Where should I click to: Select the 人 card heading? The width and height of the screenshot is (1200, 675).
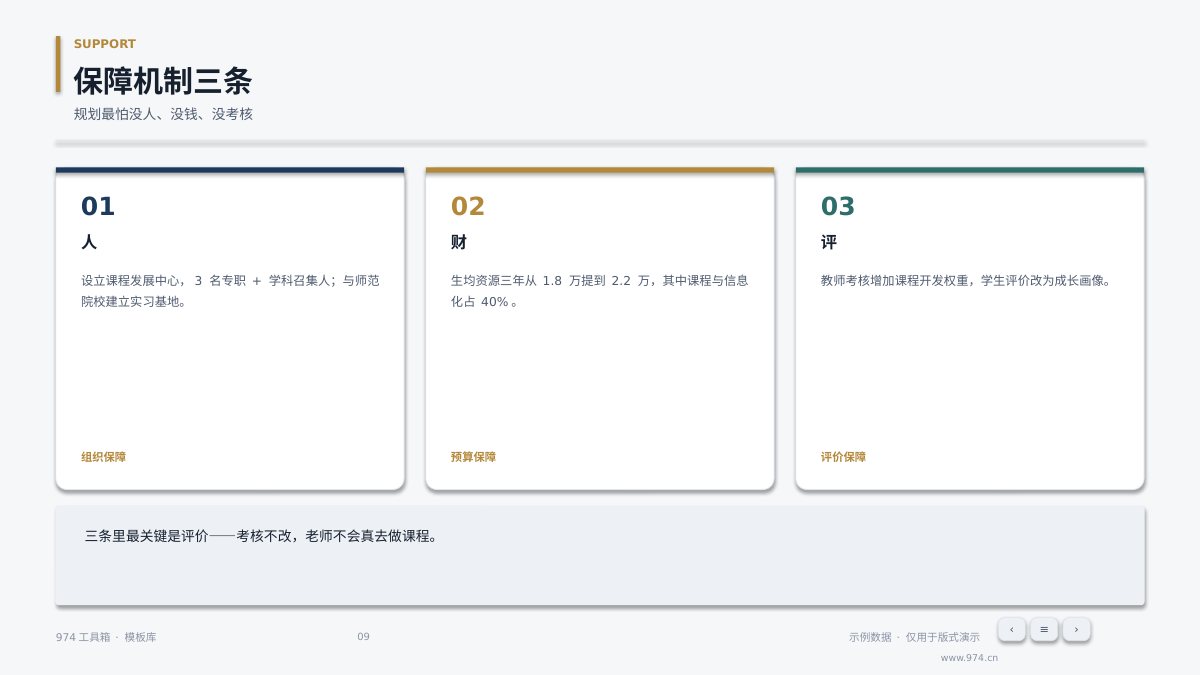click(89, 242)
